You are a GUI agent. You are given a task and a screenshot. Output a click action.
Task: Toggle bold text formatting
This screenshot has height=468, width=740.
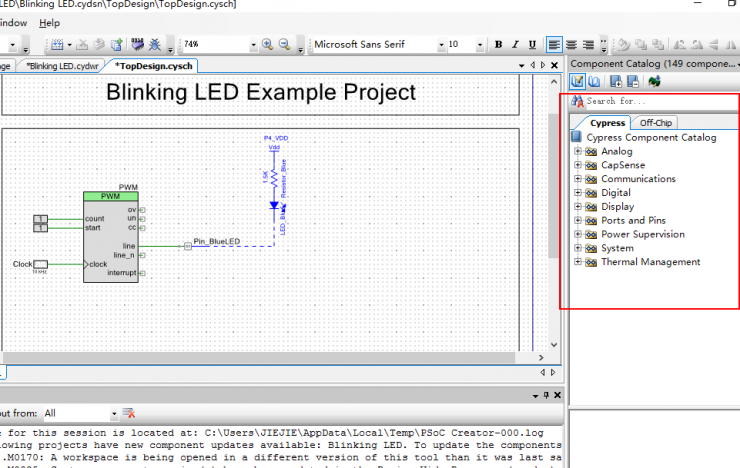[498, 45]
